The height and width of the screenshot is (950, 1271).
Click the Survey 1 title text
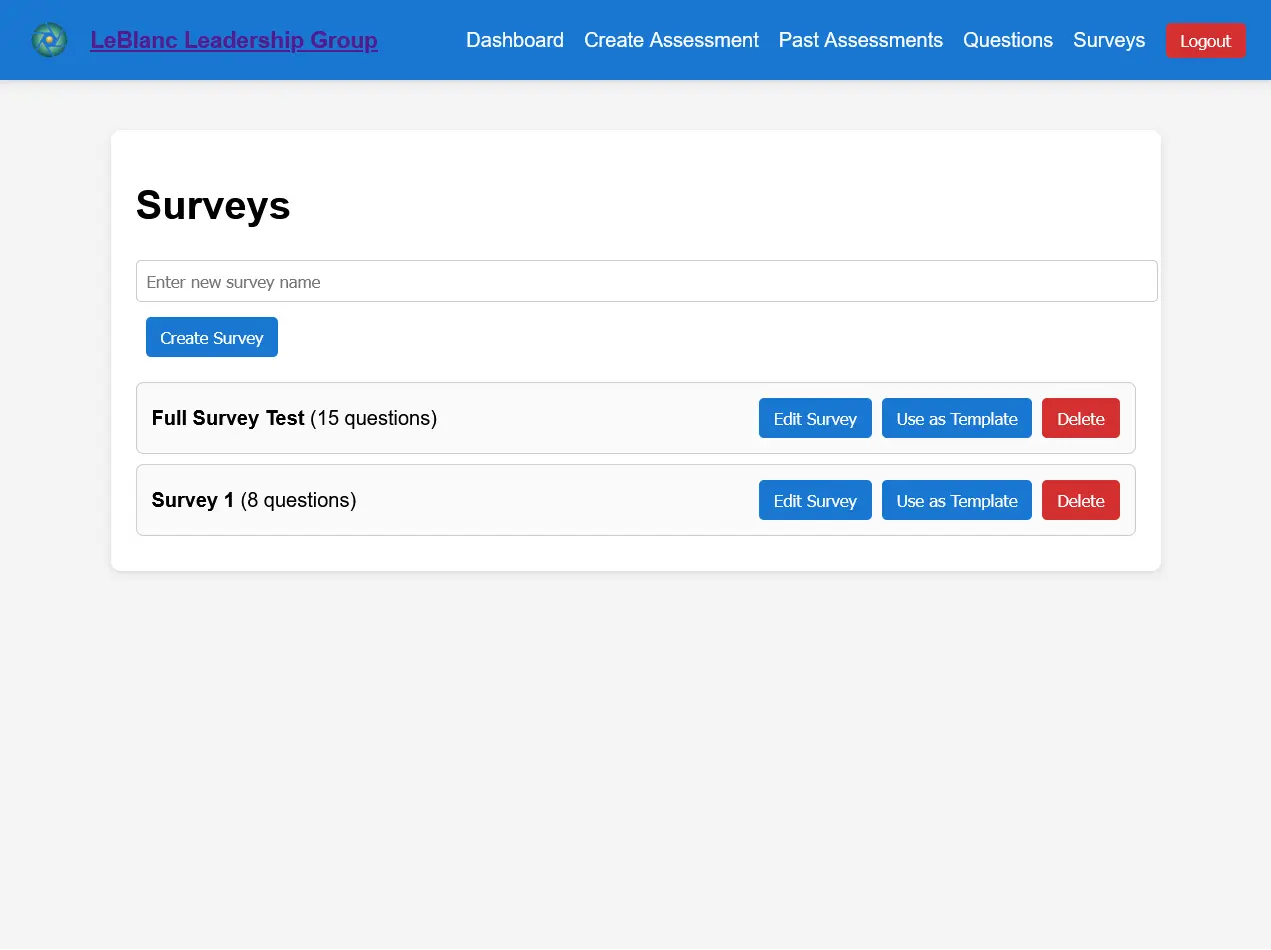click(193, 500)
